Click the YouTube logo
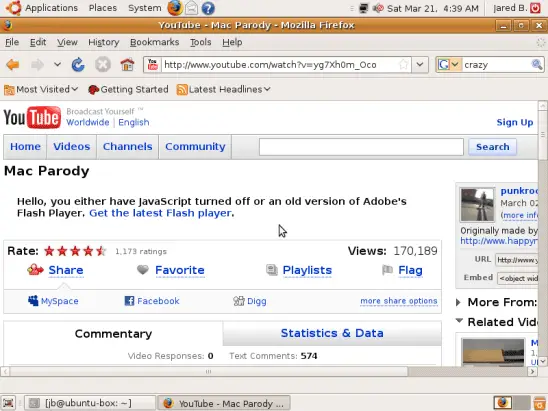This screenshot has height=411, width=548. click(32, 117)
